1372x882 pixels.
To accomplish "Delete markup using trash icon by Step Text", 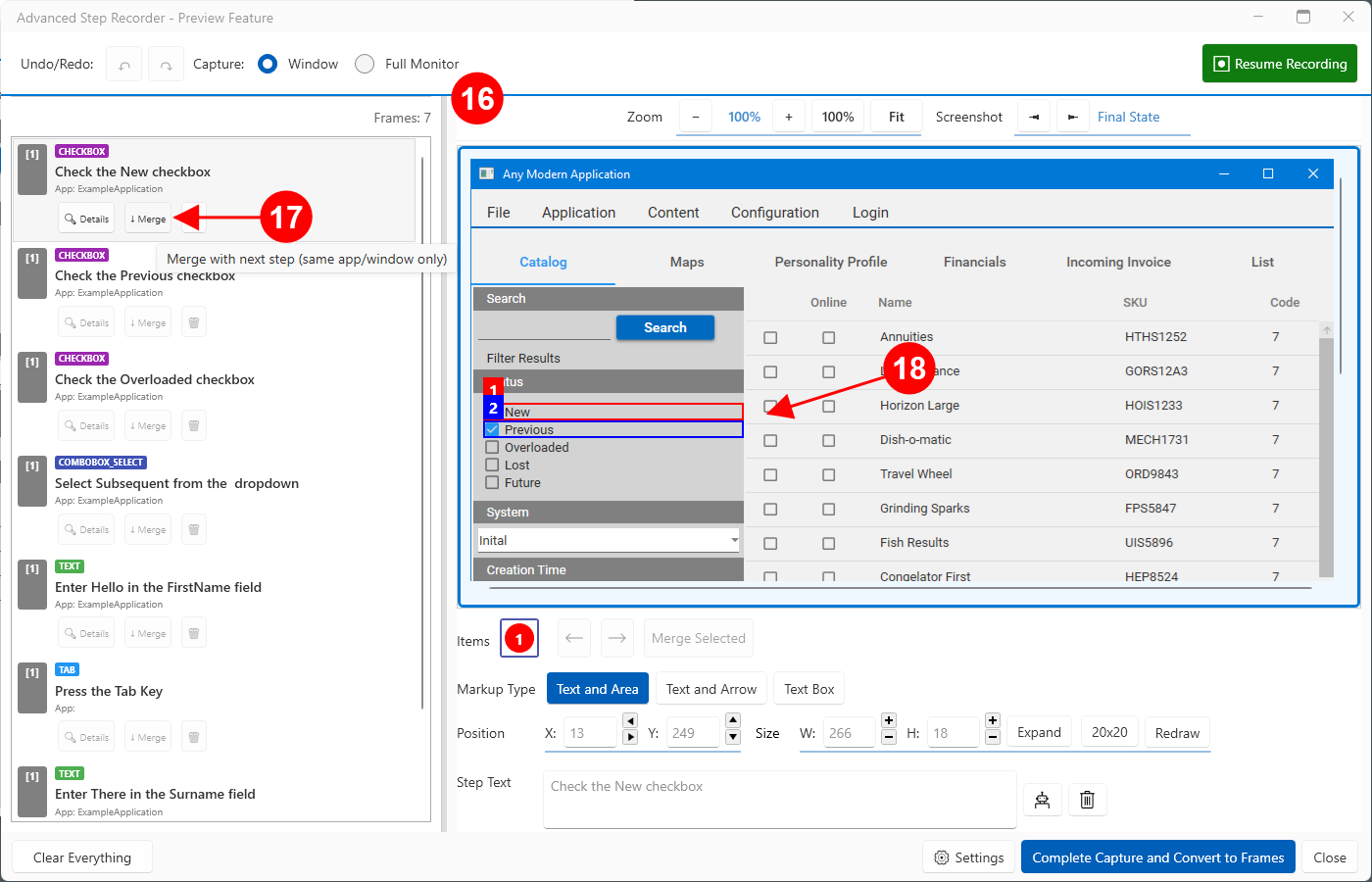I will pos(1087,800).
